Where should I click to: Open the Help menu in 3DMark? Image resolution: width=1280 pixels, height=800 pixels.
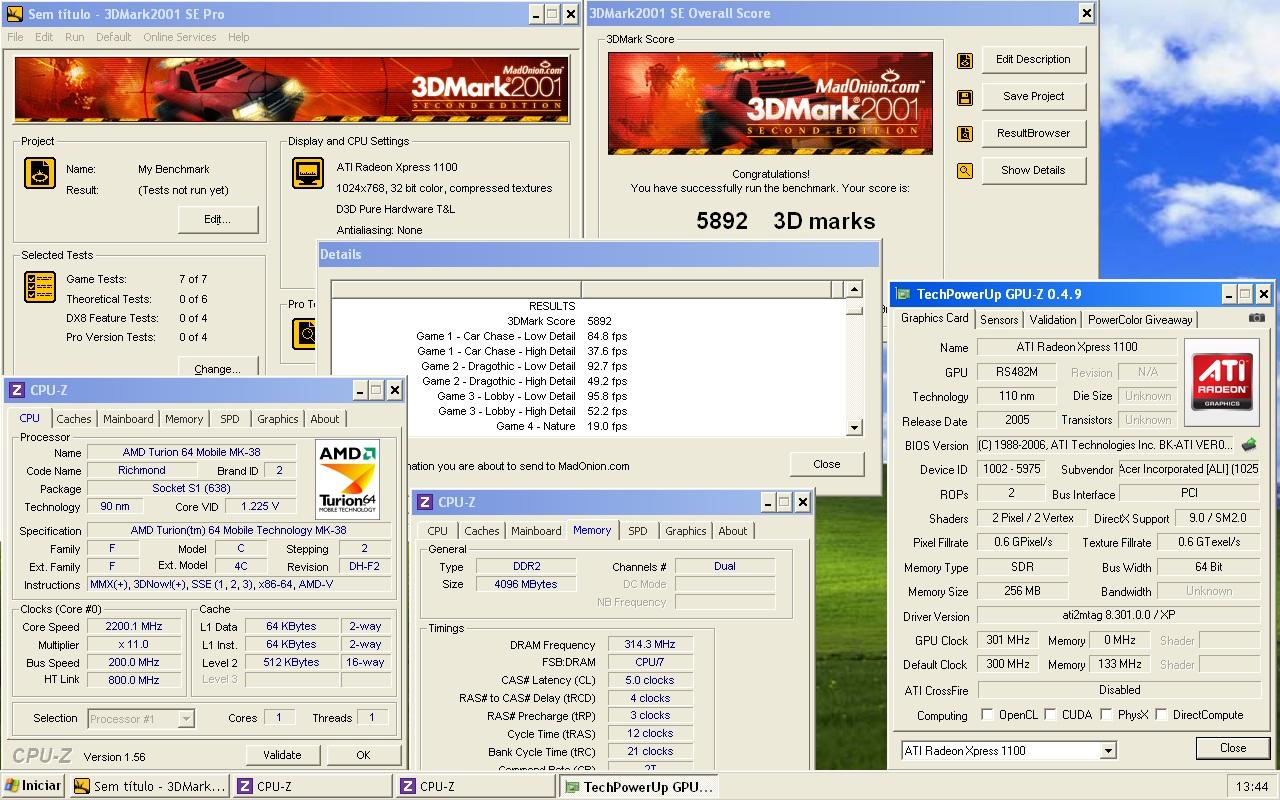238,37
